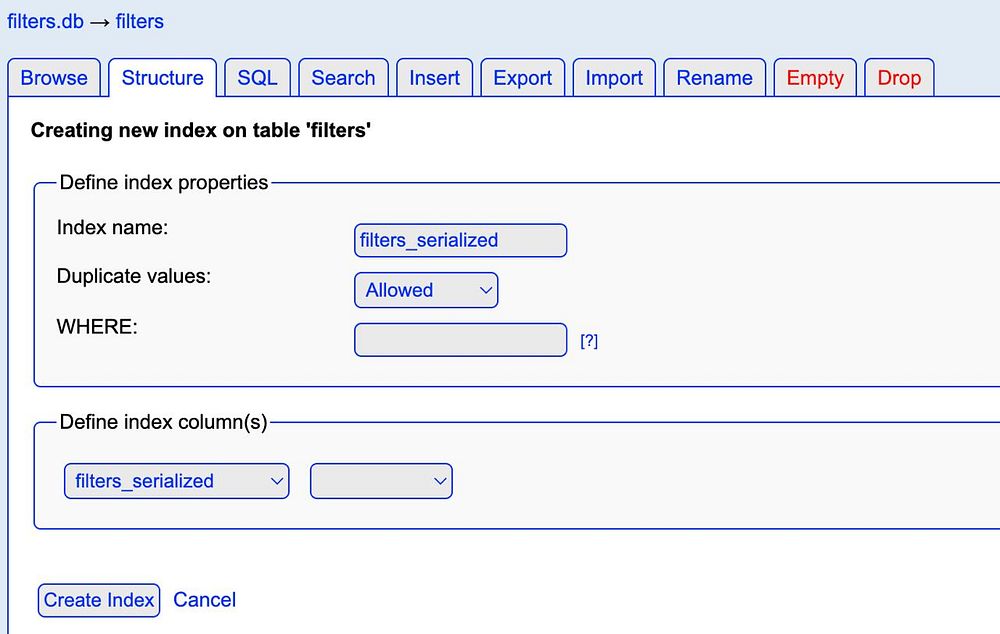Open the Insert tab
This screenshot has width=1000, height=634.
point(435,78)
